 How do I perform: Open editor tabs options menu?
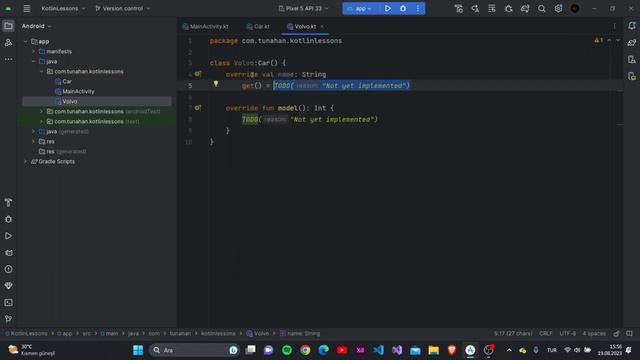click(x=614, y=26)
